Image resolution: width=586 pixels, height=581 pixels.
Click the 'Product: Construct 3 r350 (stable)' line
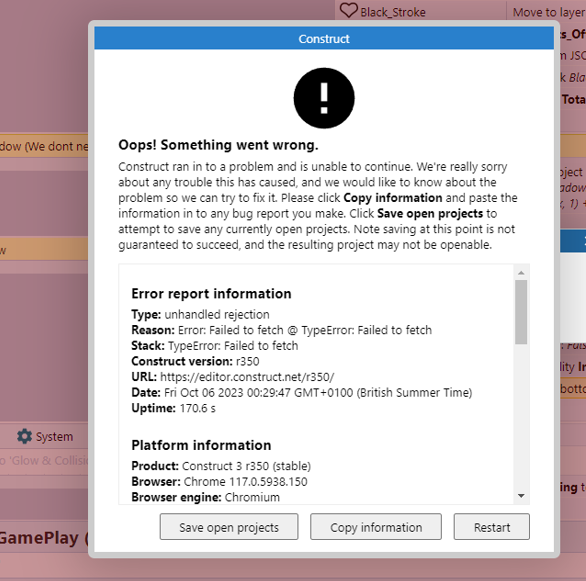click(221, 466)
